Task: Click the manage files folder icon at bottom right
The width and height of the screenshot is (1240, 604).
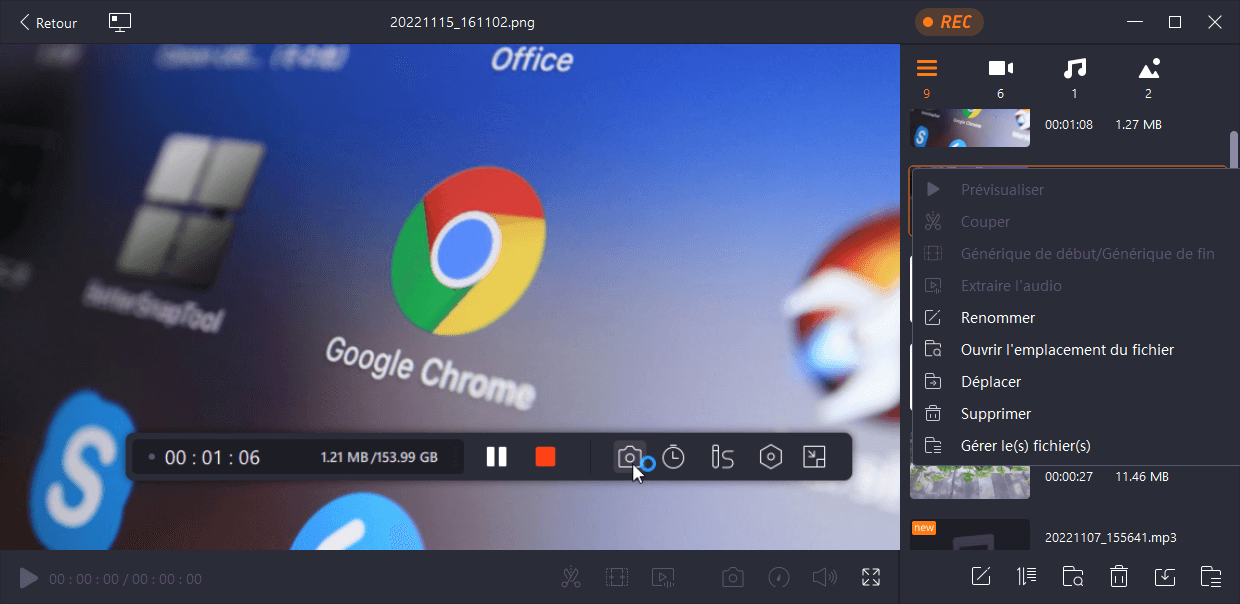Action: (x=1211, y=576)
